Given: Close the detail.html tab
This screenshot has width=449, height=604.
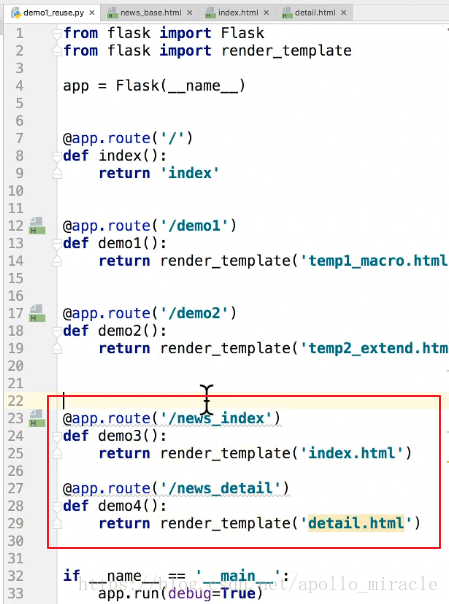Looking at the screenshot, I should pos(343,13).
